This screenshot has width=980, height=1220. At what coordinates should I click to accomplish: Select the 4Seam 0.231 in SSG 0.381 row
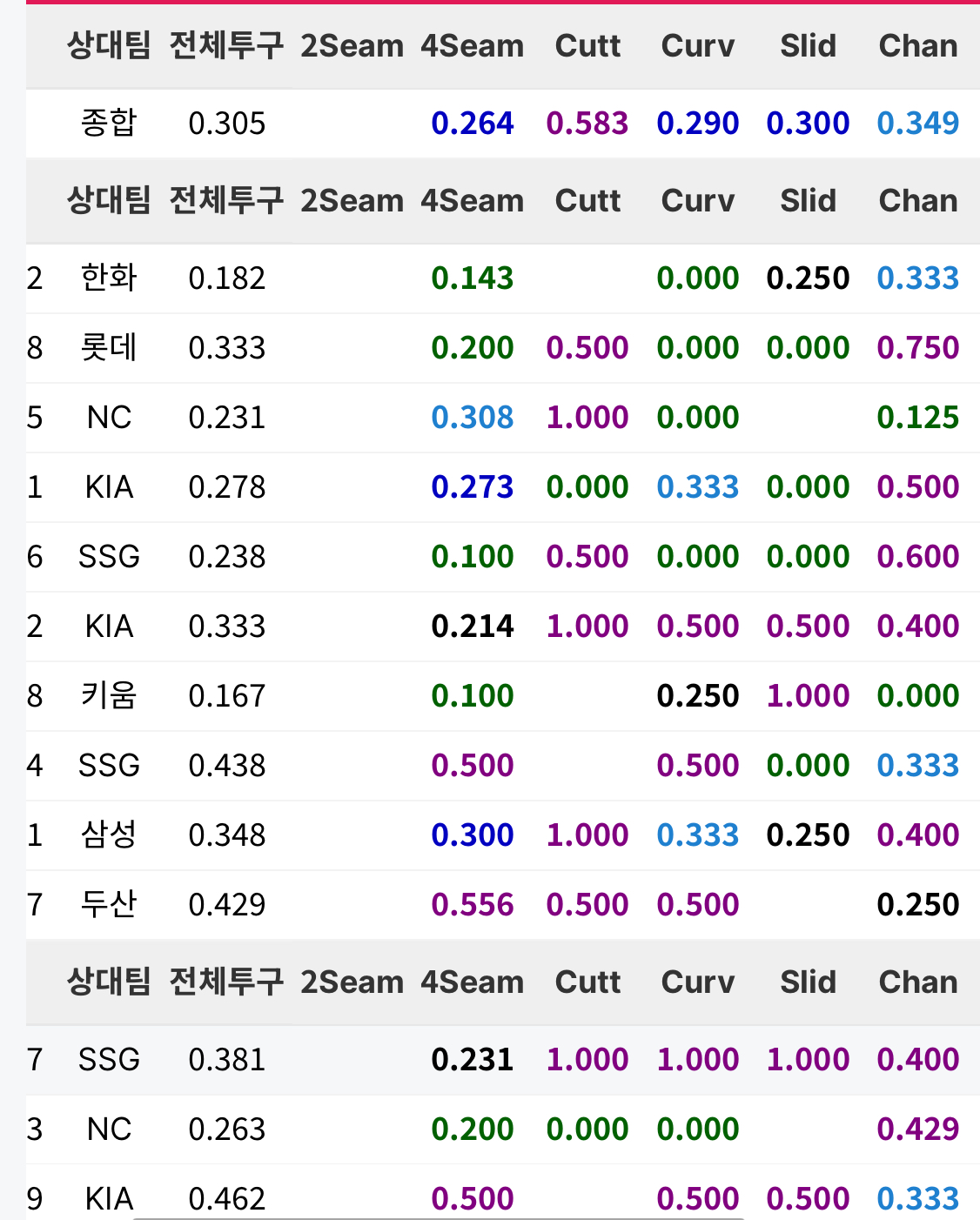(473, 1060)
